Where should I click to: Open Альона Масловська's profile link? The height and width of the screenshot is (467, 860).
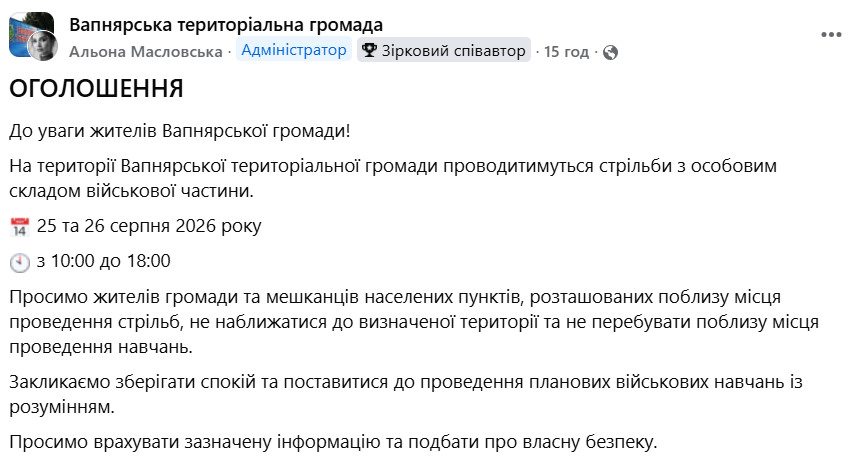[145, 52]
